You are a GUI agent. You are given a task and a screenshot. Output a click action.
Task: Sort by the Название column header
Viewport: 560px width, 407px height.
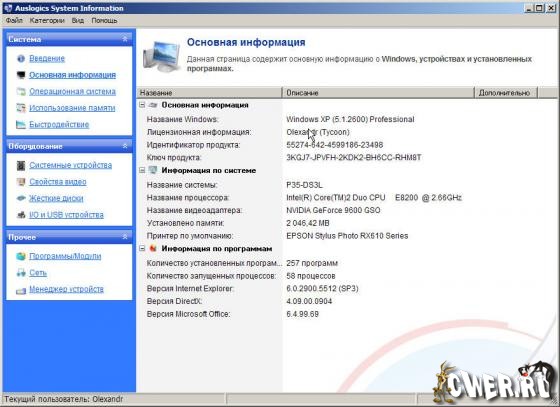coord(209,93)
